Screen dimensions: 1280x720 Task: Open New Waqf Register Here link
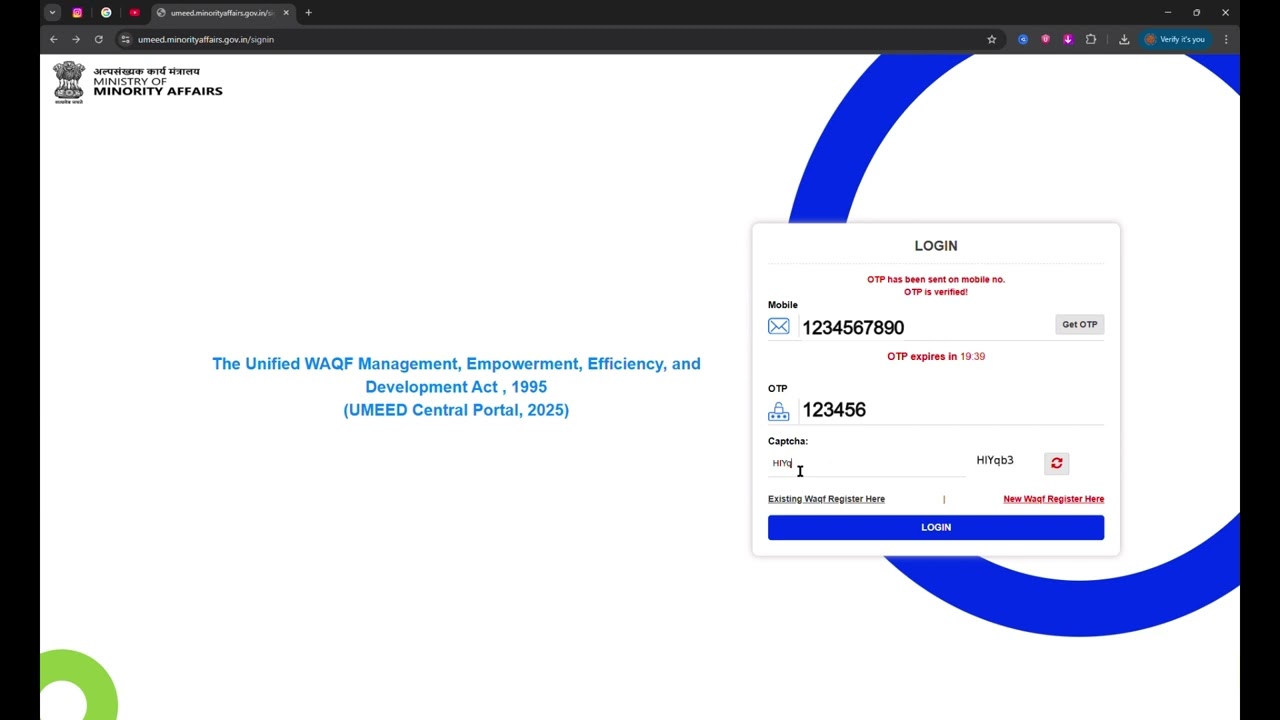1054,499
